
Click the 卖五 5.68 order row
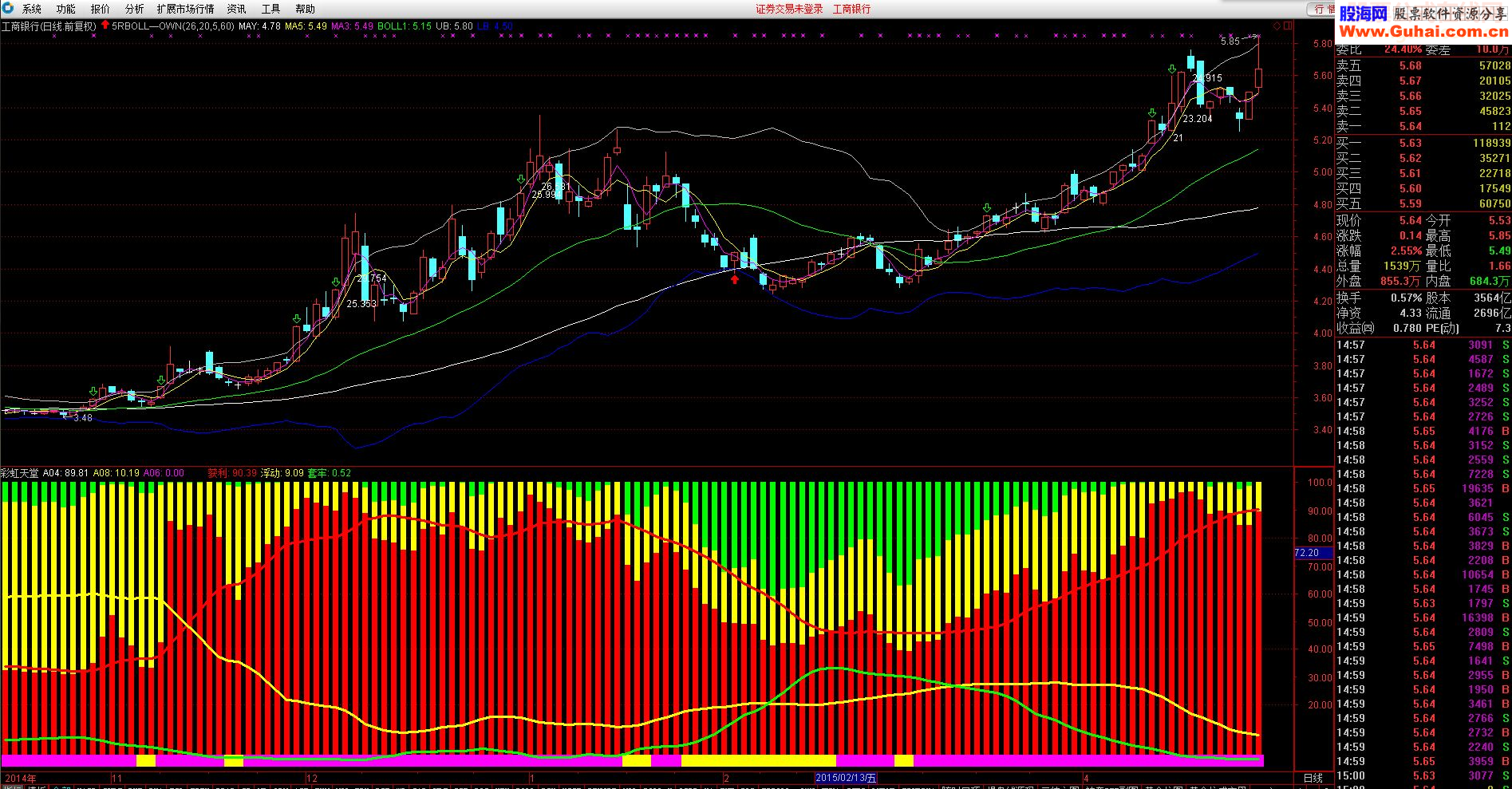(1423, 65)
